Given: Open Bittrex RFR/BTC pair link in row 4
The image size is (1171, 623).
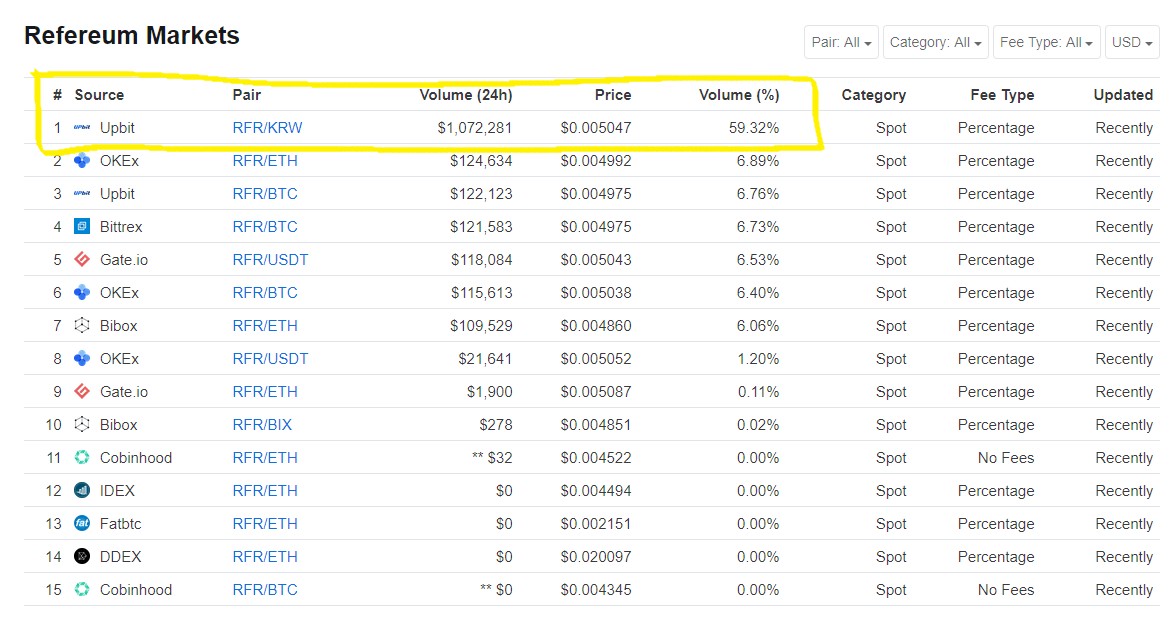Looking at the screenshot, I should pos(265,226).
